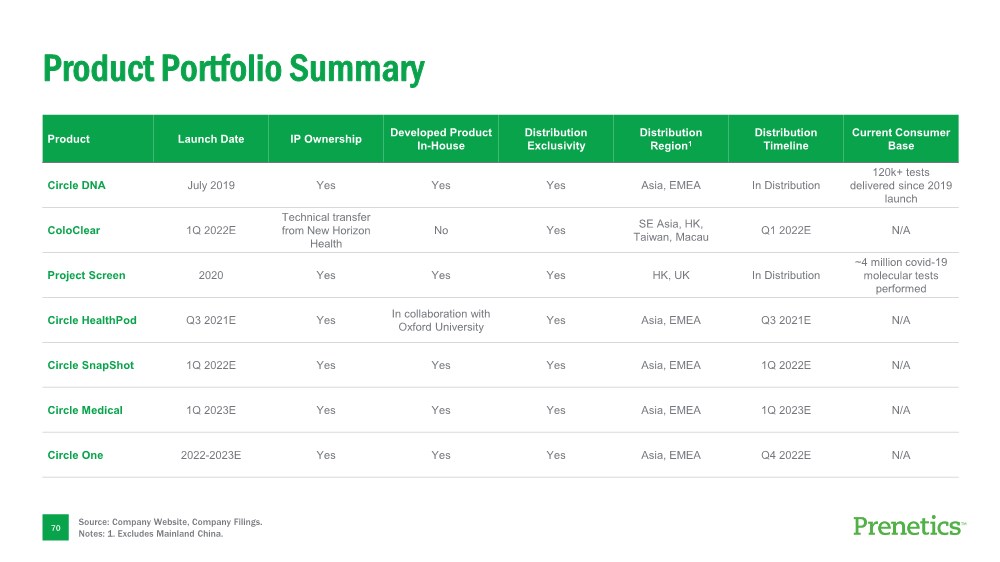This screenshot has height=562, width=1000.
Task: Select the New Horizon Health transfer cell
Action: (x=326, y=230)
